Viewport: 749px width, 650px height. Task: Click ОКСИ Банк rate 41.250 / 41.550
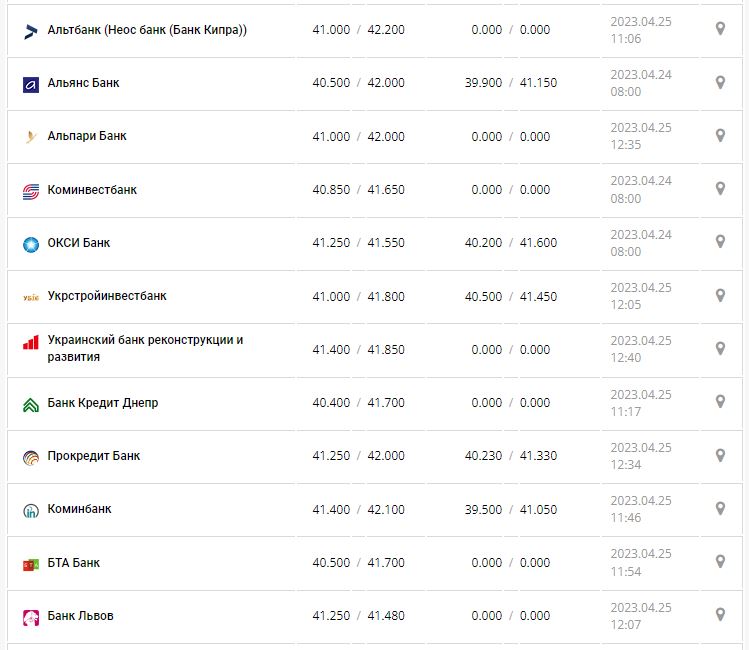[x=358, y=243]
